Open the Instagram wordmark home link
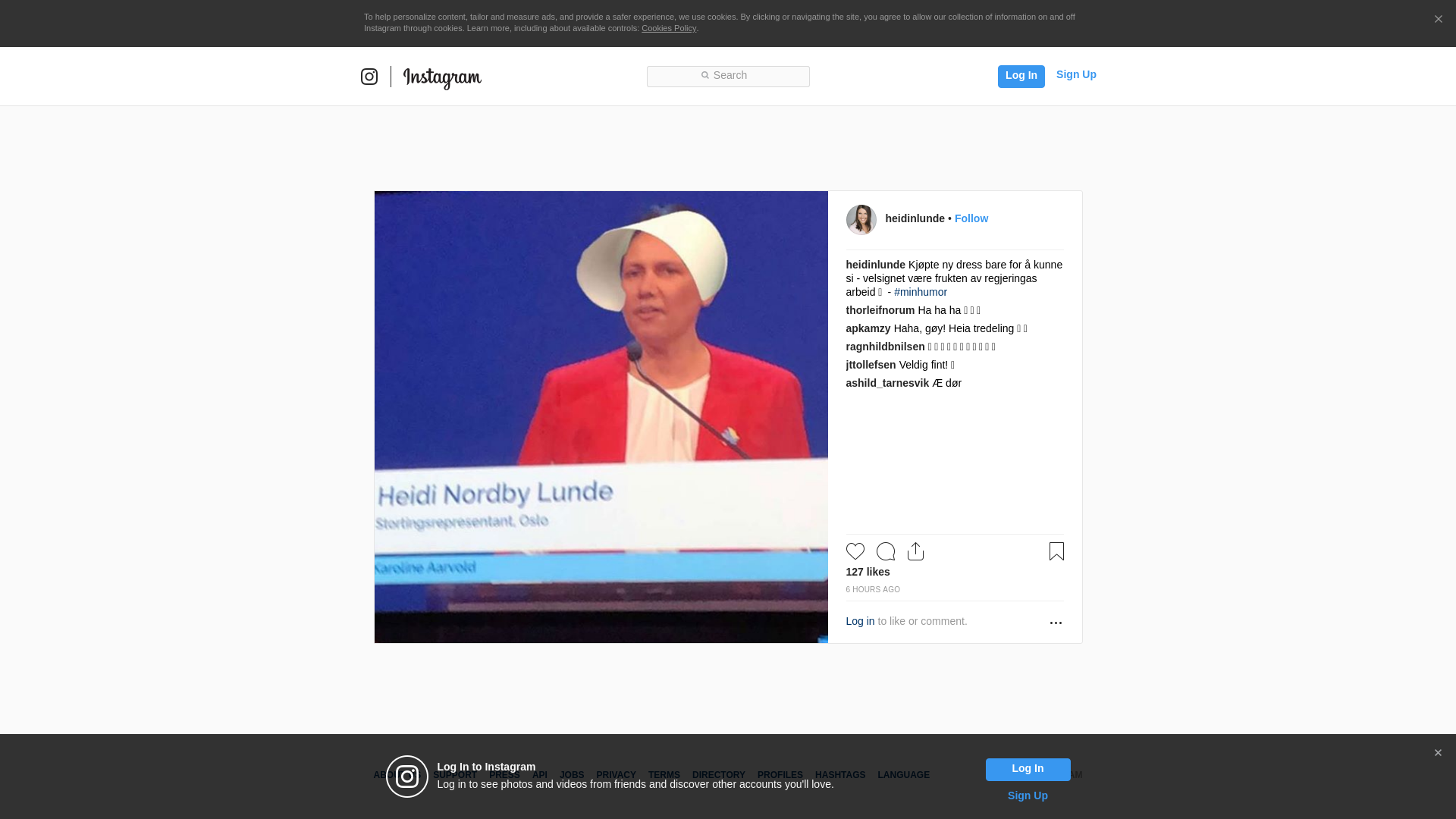The image size is (1456, 819). click(442, 78)
